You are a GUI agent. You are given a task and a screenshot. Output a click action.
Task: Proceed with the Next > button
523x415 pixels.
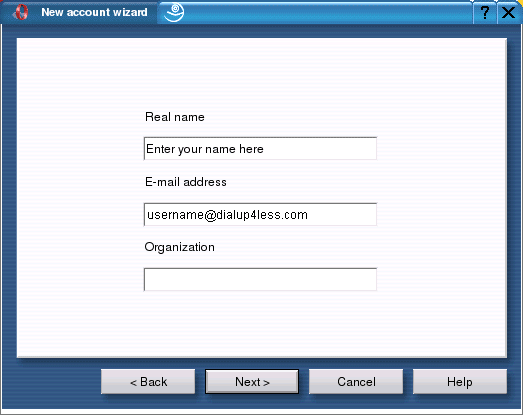tap(252, 381)
